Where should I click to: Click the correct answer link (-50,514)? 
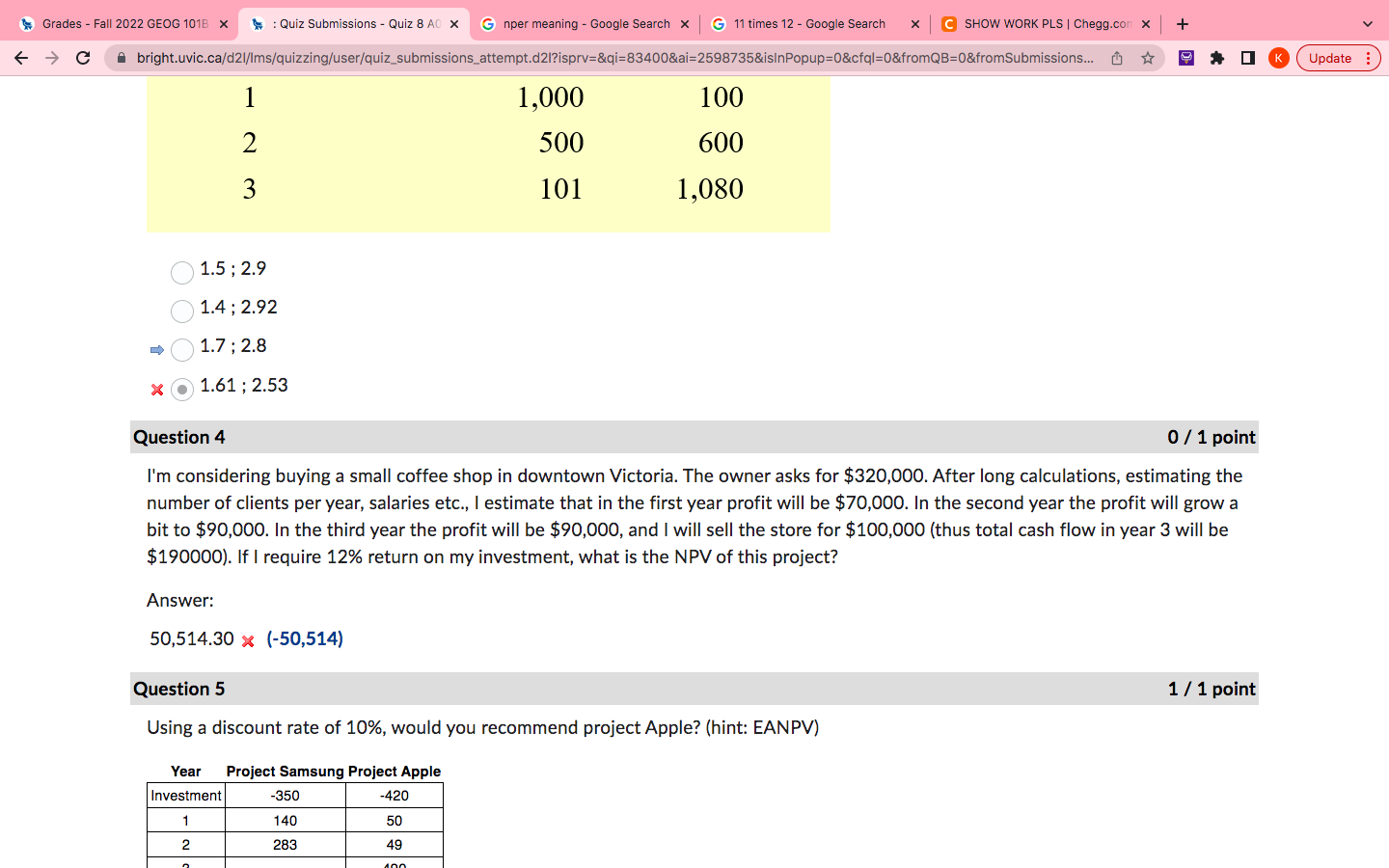tap(305, 638)
